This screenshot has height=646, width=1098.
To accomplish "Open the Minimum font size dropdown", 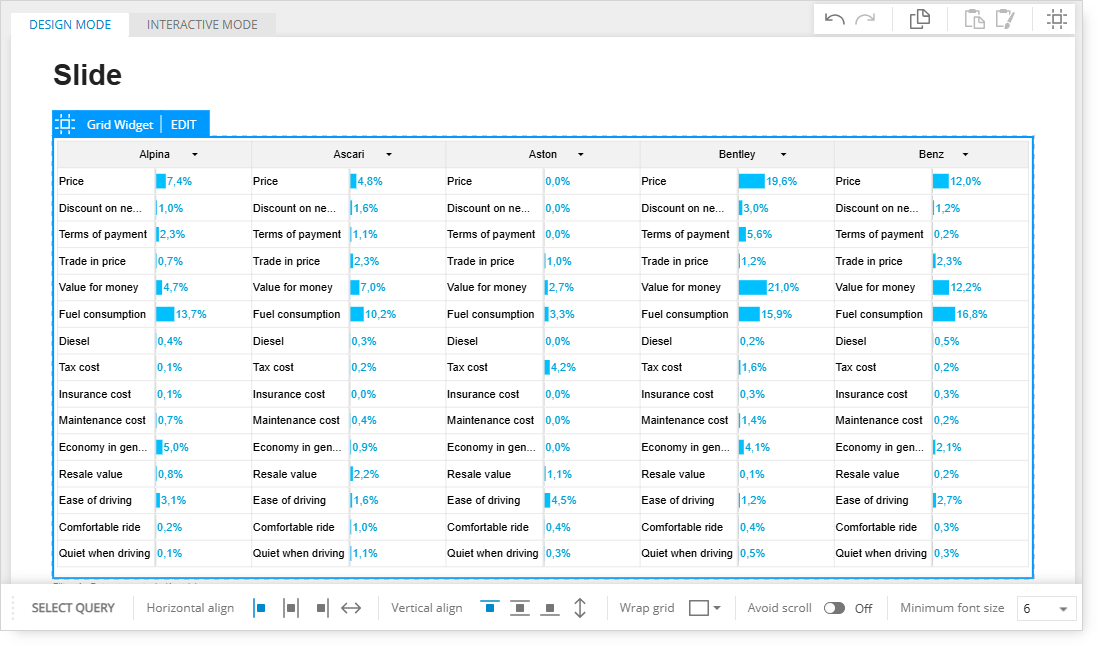I will click(1045, 608).
